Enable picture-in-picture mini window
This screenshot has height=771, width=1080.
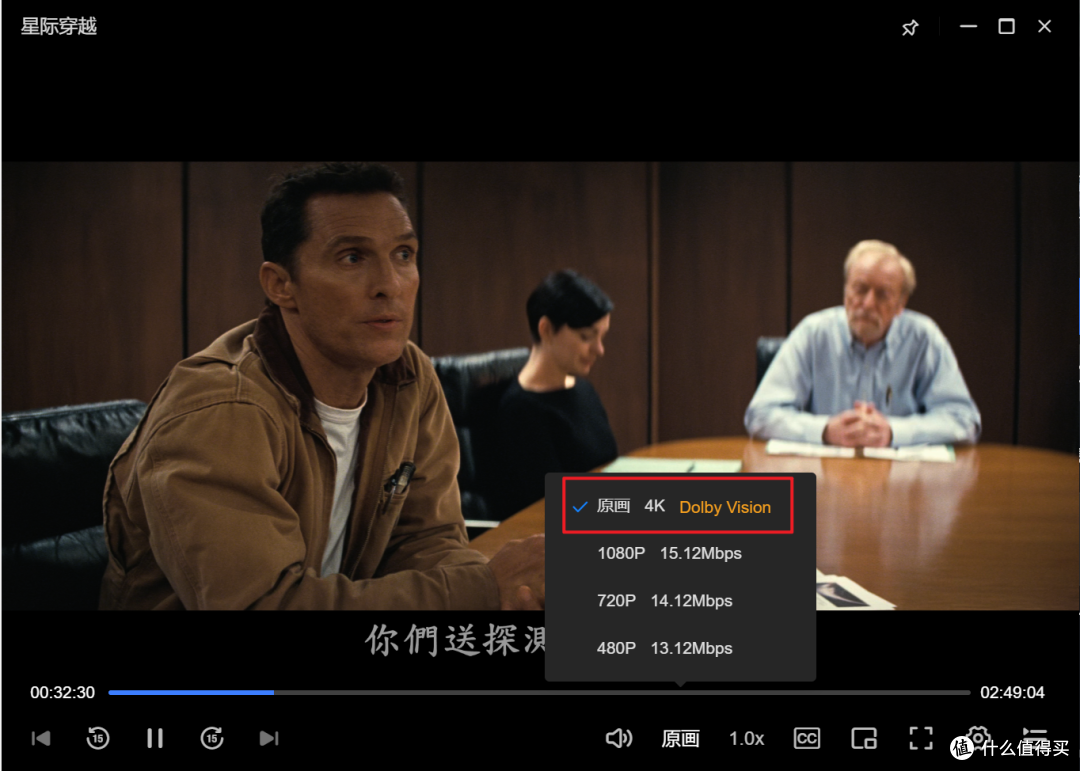coord(864,739)
